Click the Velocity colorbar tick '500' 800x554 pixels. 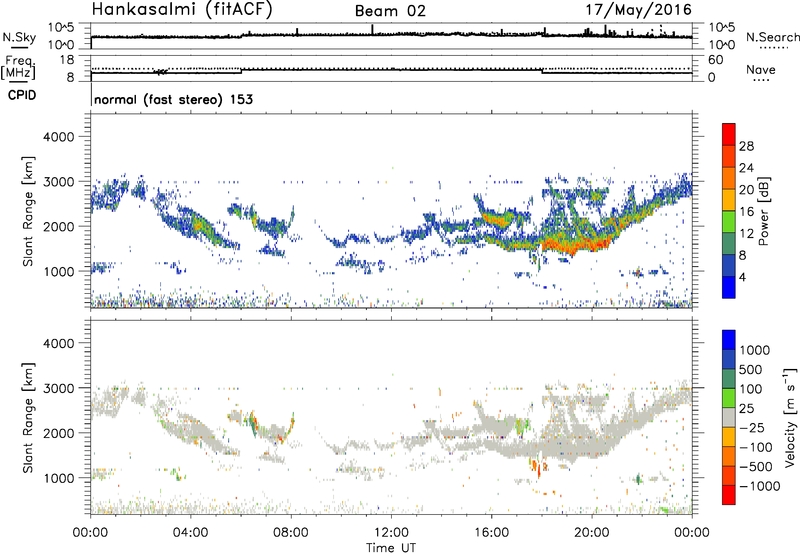(x=751, y=369)
